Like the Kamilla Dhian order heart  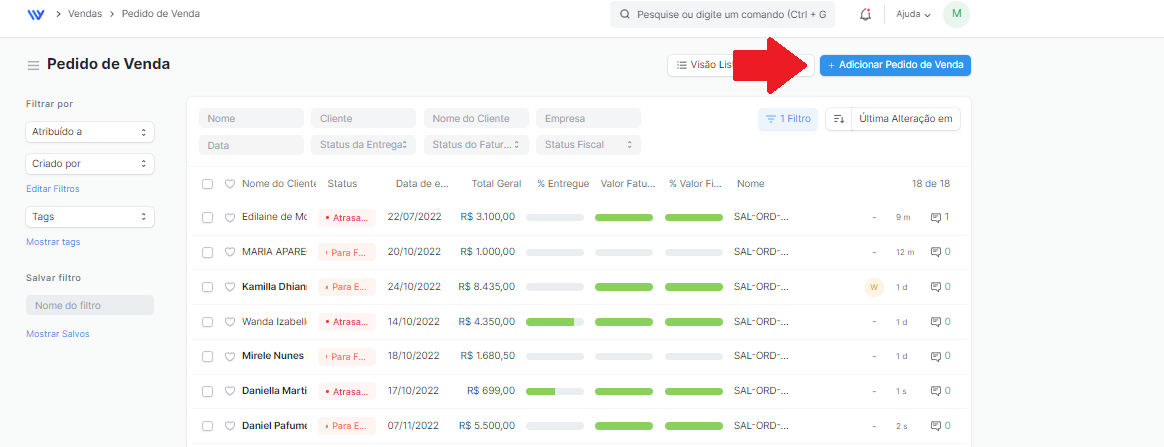point(229,287)
